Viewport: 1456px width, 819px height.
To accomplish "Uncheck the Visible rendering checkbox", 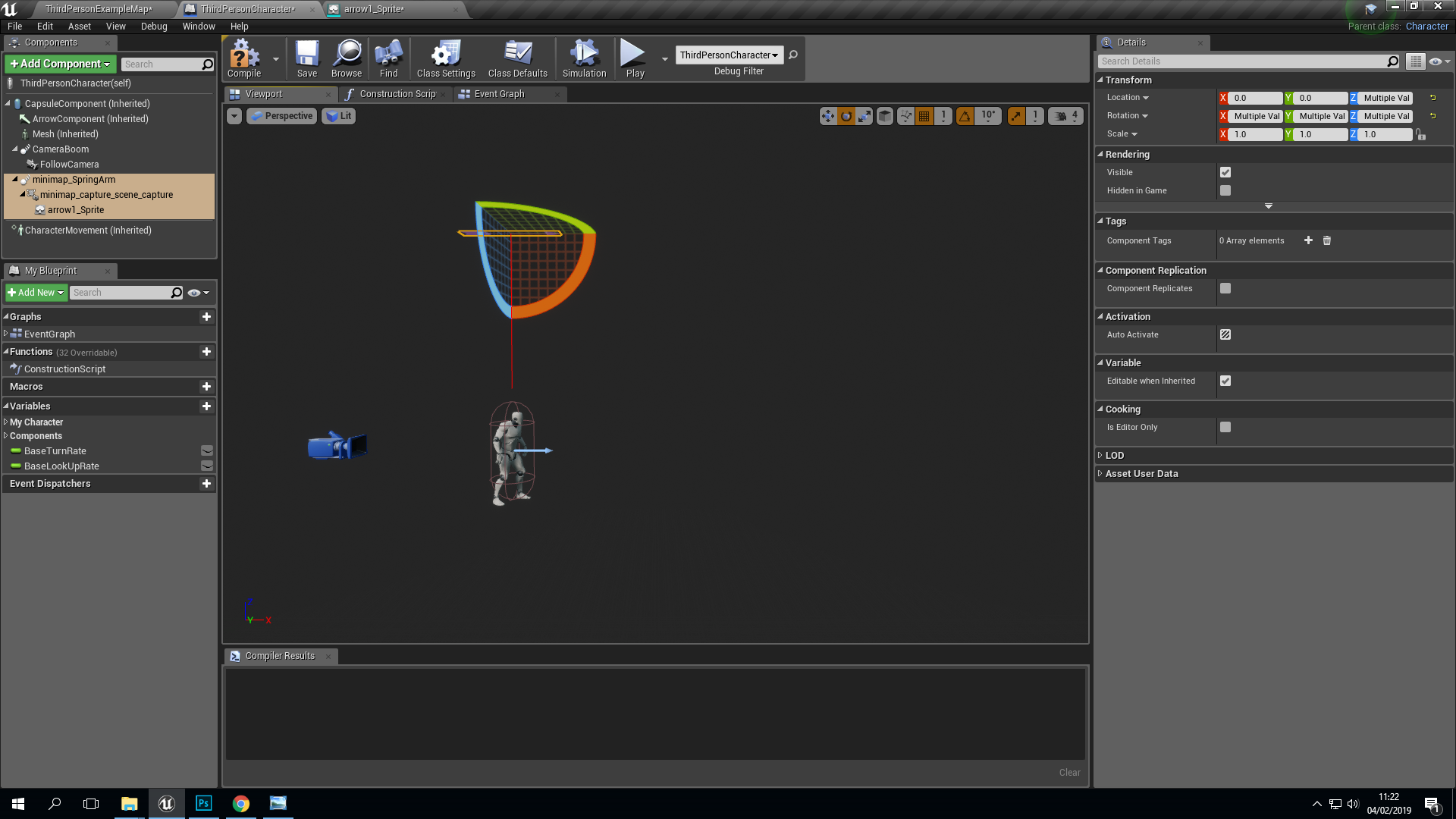I will tap(1225, 172).
